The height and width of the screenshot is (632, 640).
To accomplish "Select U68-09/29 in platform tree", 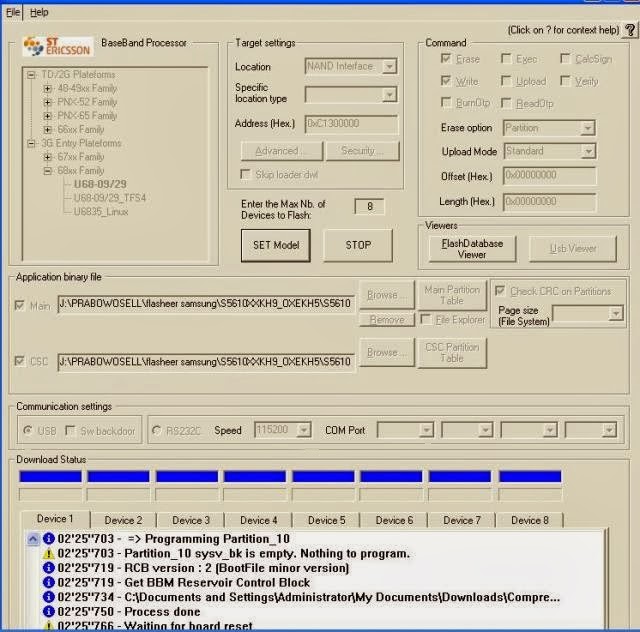I will click(100, 184).
